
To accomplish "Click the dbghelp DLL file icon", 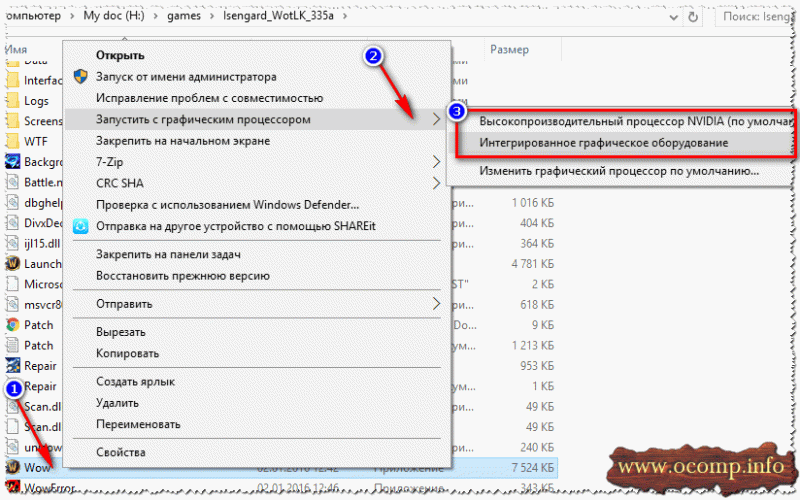I will 12,203.
